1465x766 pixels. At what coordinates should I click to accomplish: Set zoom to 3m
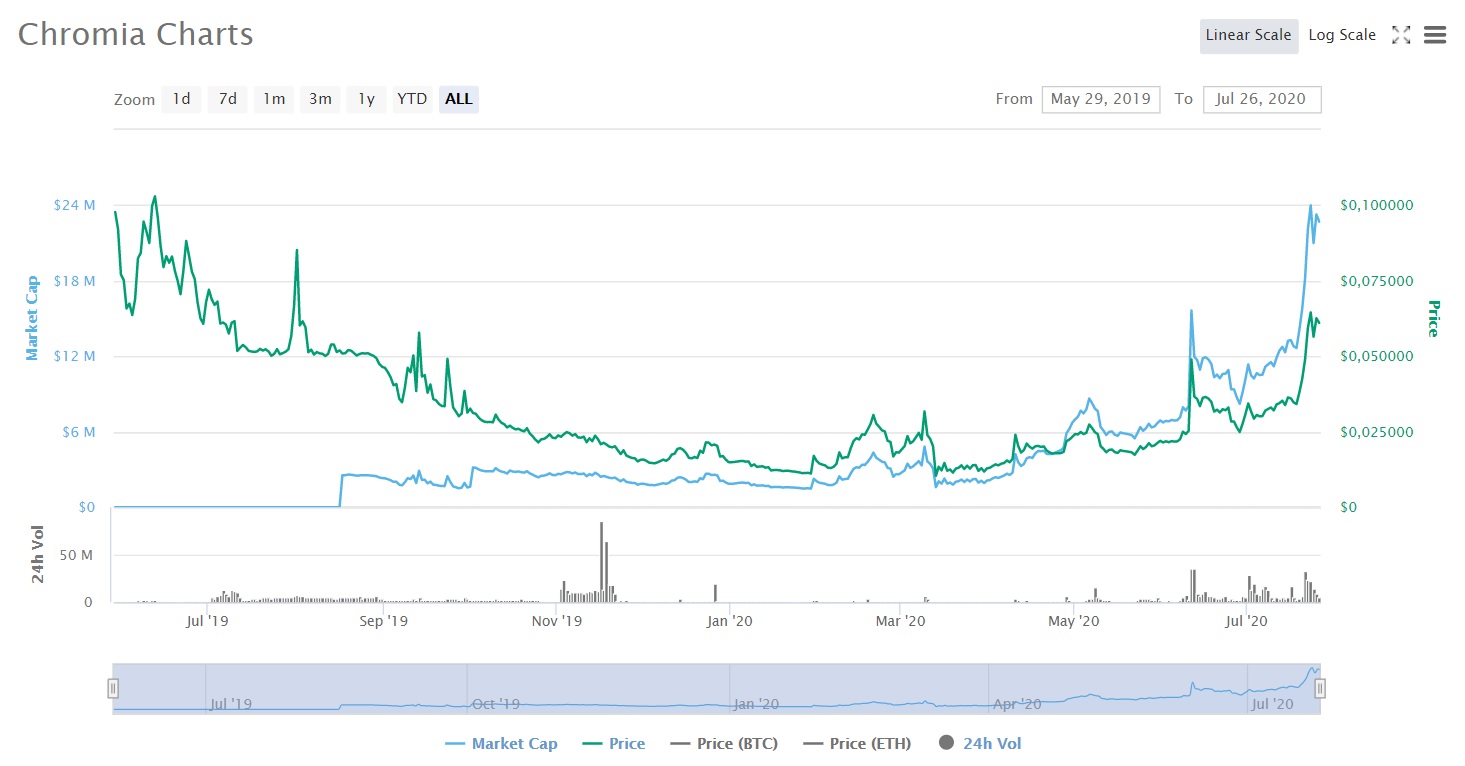(320, 99)
